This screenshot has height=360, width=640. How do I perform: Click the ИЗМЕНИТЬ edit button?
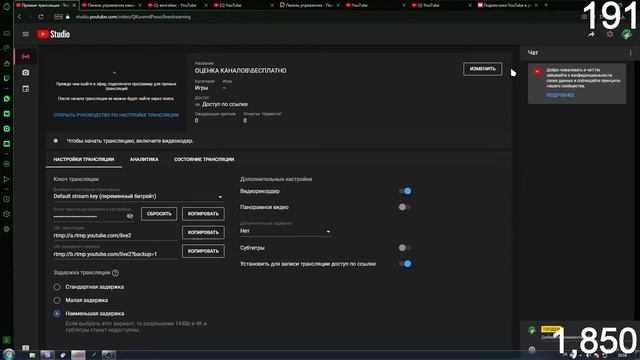tap(482, 69)
